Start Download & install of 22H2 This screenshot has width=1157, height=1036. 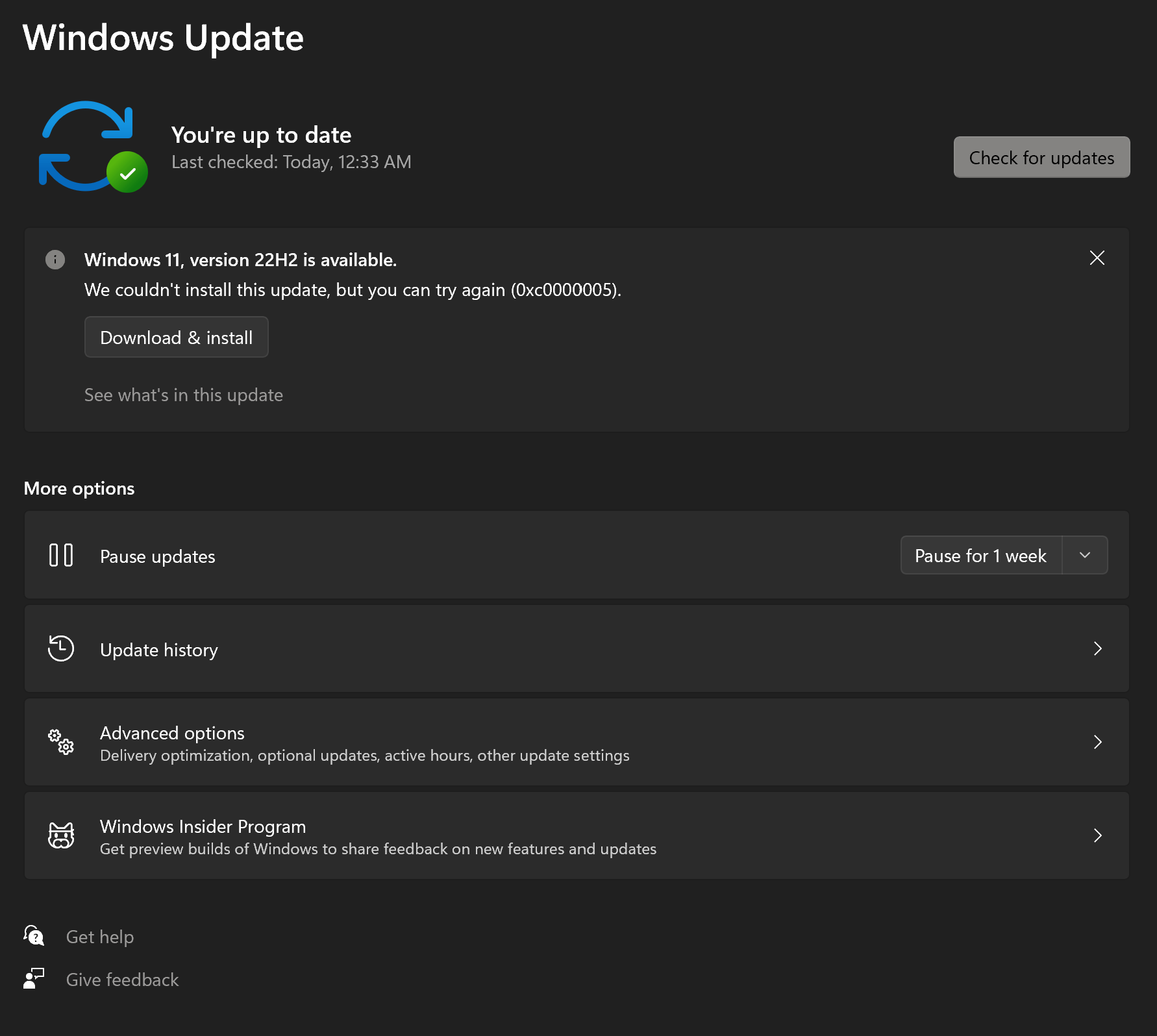[177, 337]
